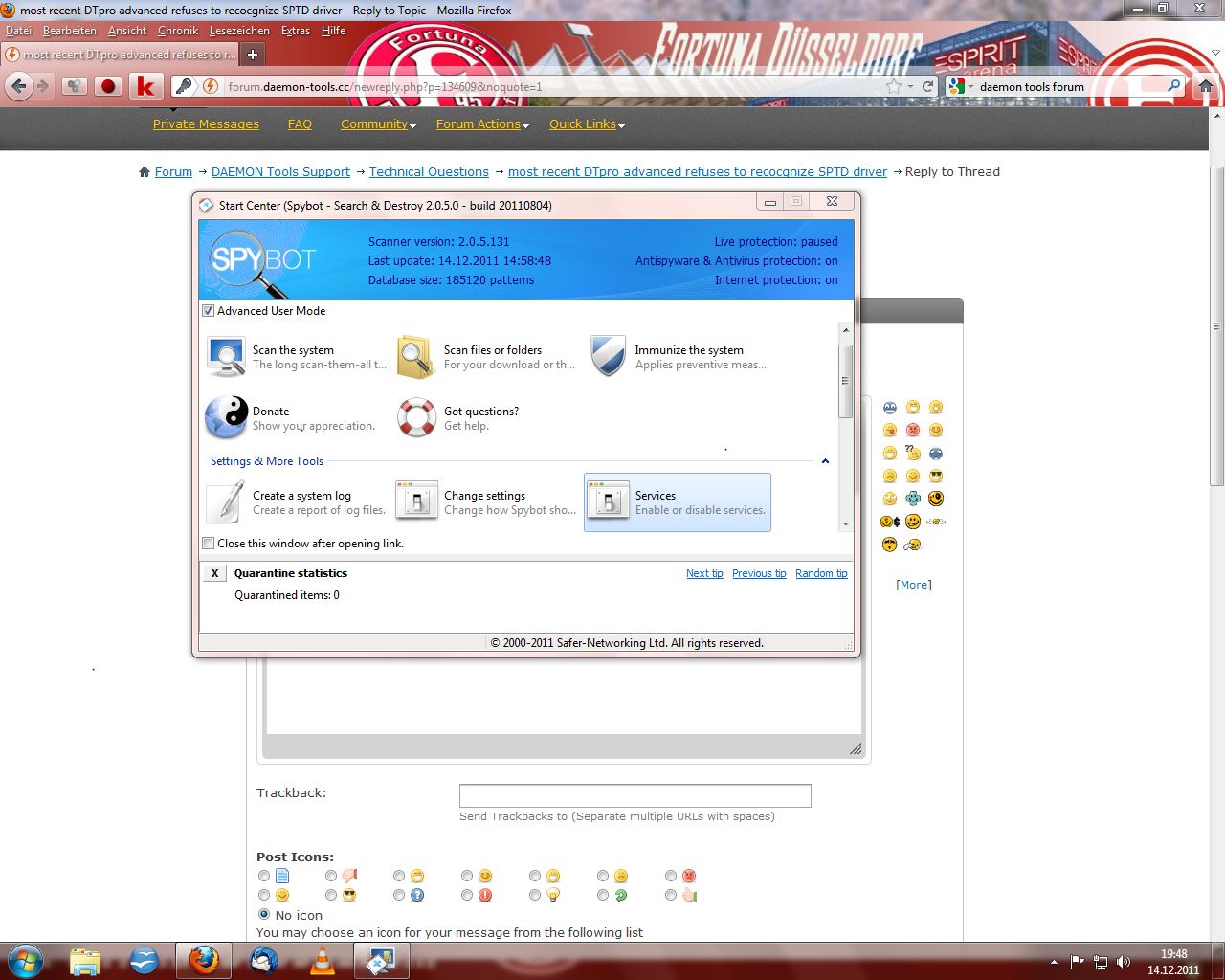Open Got questions lifebuoy help icon
This screenshot has width=1225, height=980.
(416, 418)
